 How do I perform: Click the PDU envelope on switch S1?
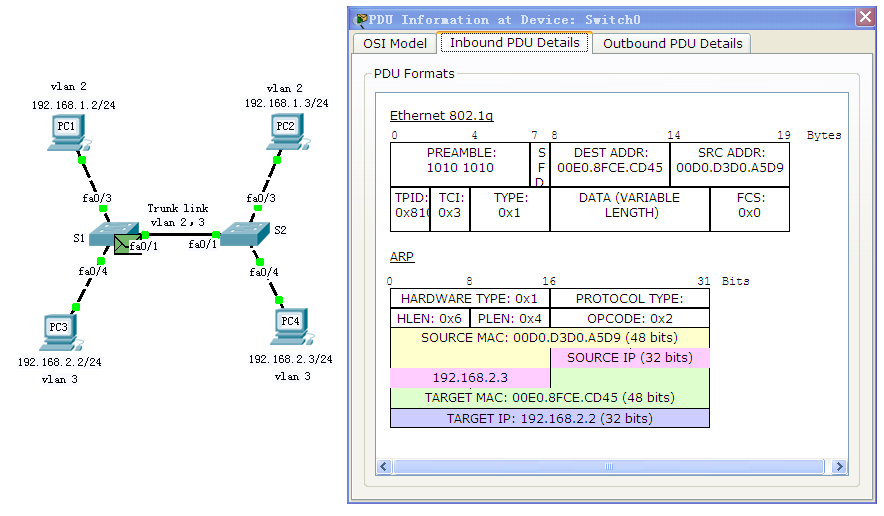(x=124, y=243)
